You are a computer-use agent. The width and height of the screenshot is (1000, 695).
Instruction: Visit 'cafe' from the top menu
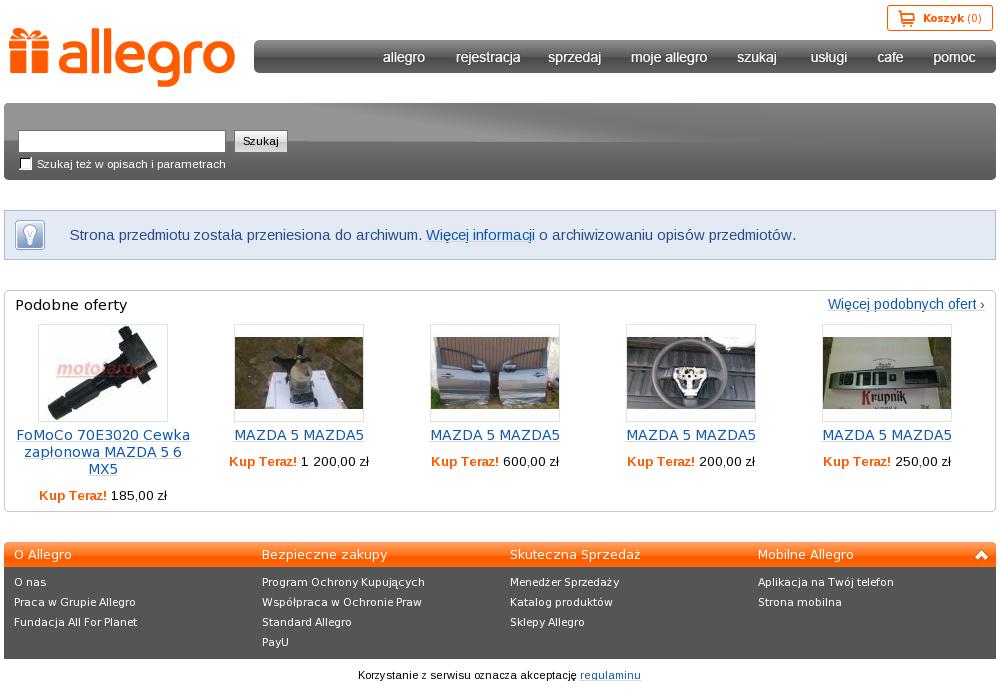[890, 57]
